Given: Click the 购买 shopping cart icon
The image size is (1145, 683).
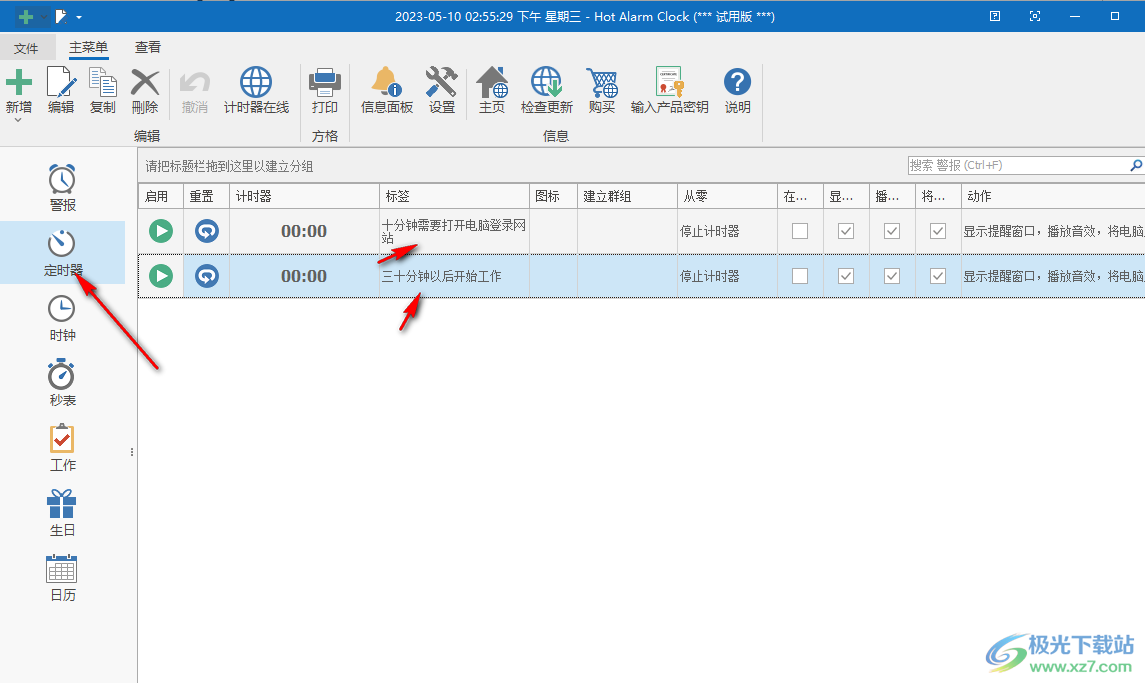Looking at the screenshot, I should click(602, 83).
